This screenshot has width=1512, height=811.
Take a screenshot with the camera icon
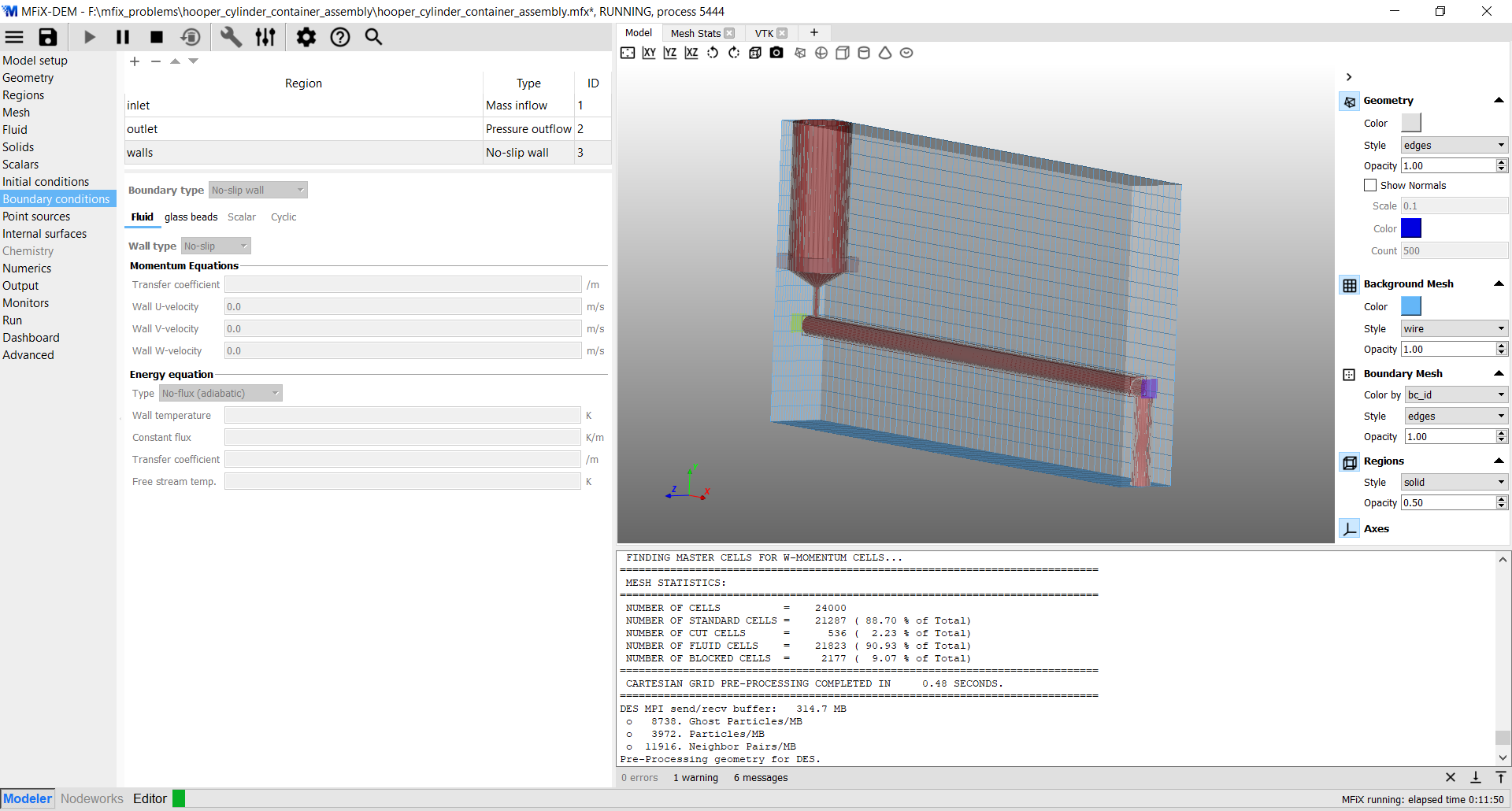(x=776, y=53)
